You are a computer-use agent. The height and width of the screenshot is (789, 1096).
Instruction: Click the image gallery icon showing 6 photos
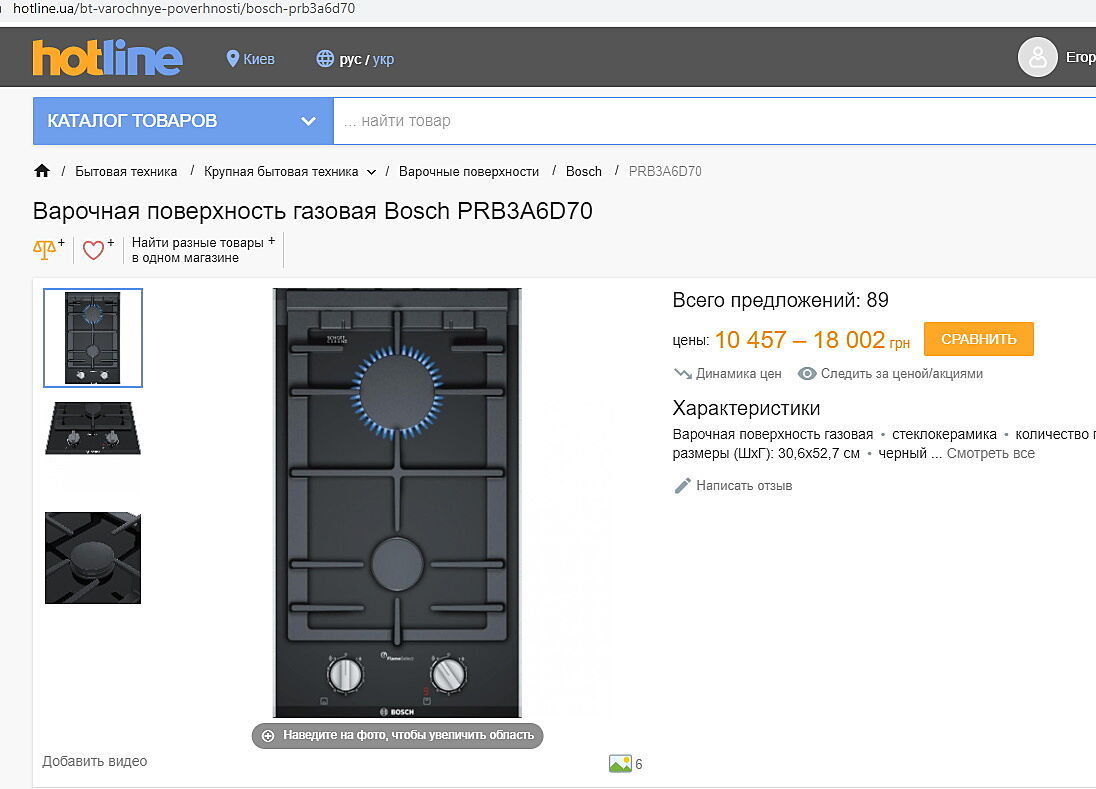pos(620,764)
